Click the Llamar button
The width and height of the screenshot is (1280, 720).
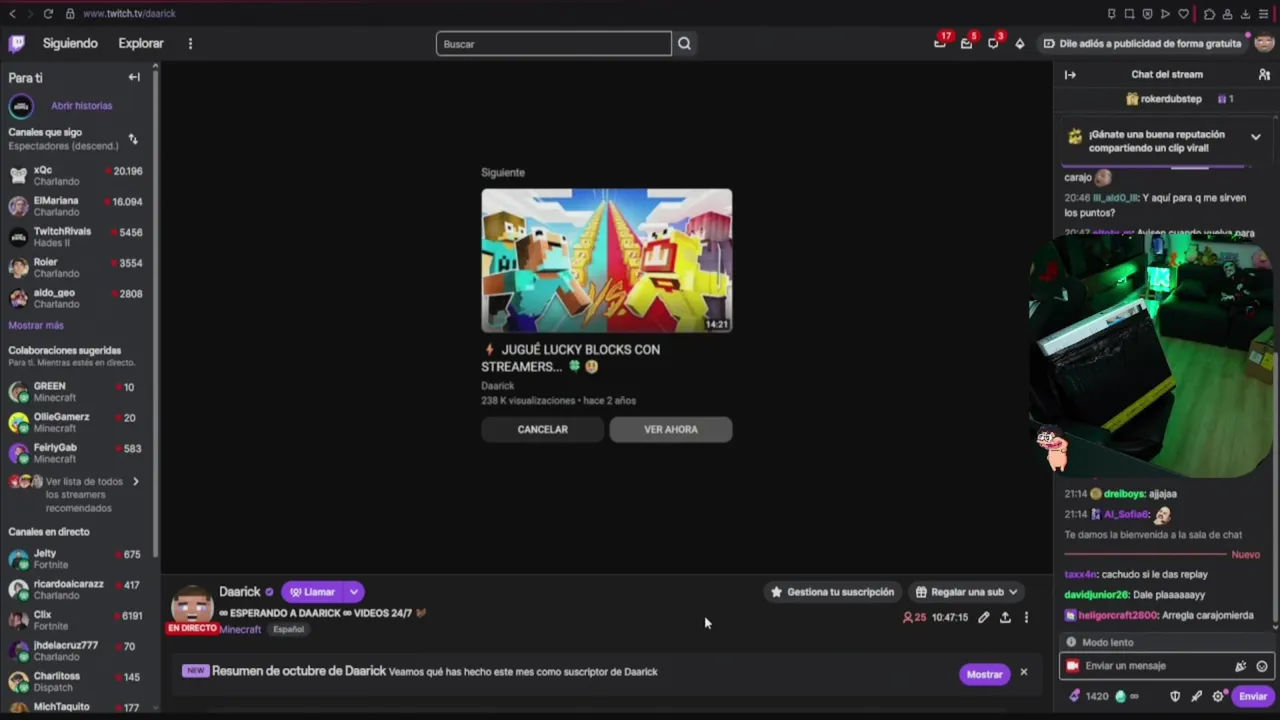coord(312,592)
